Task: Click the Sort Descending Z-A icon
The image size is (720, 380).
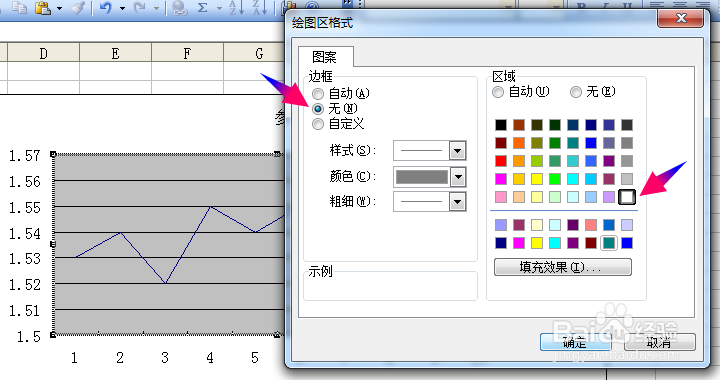Action: [259, 7]
